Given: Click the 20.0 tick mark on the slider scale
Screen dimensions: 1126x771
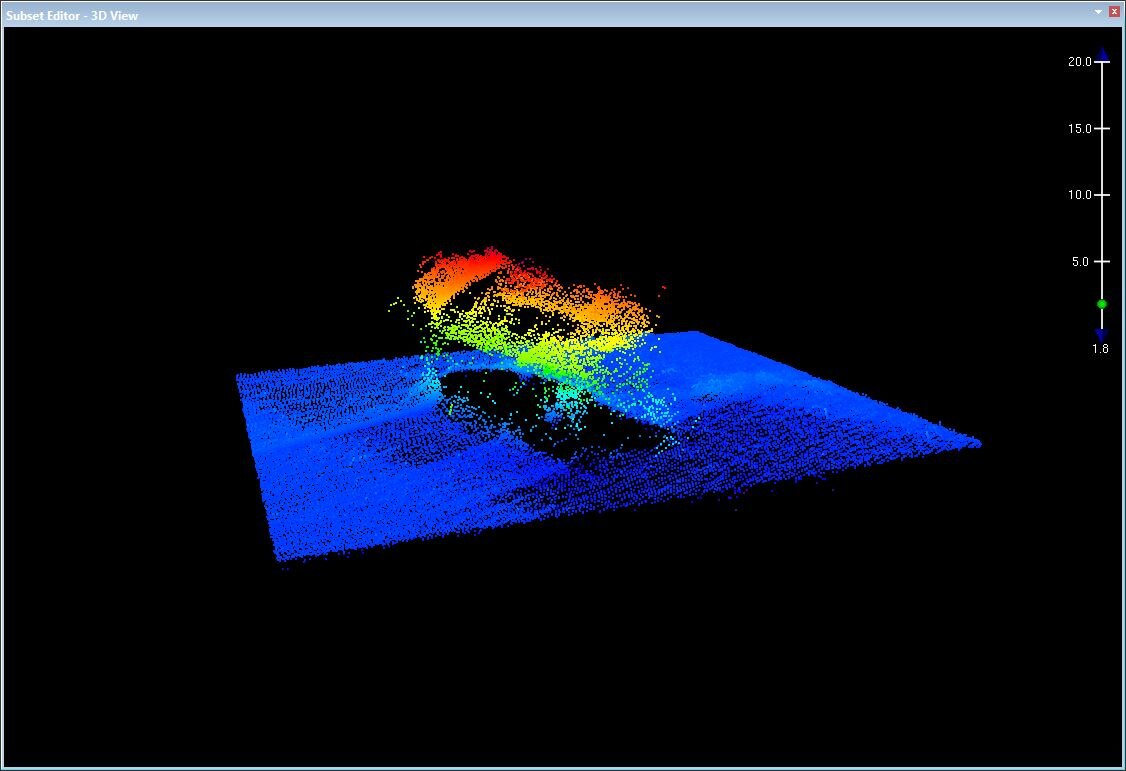Looking at the screenshot, I should tap(1100, 60).
